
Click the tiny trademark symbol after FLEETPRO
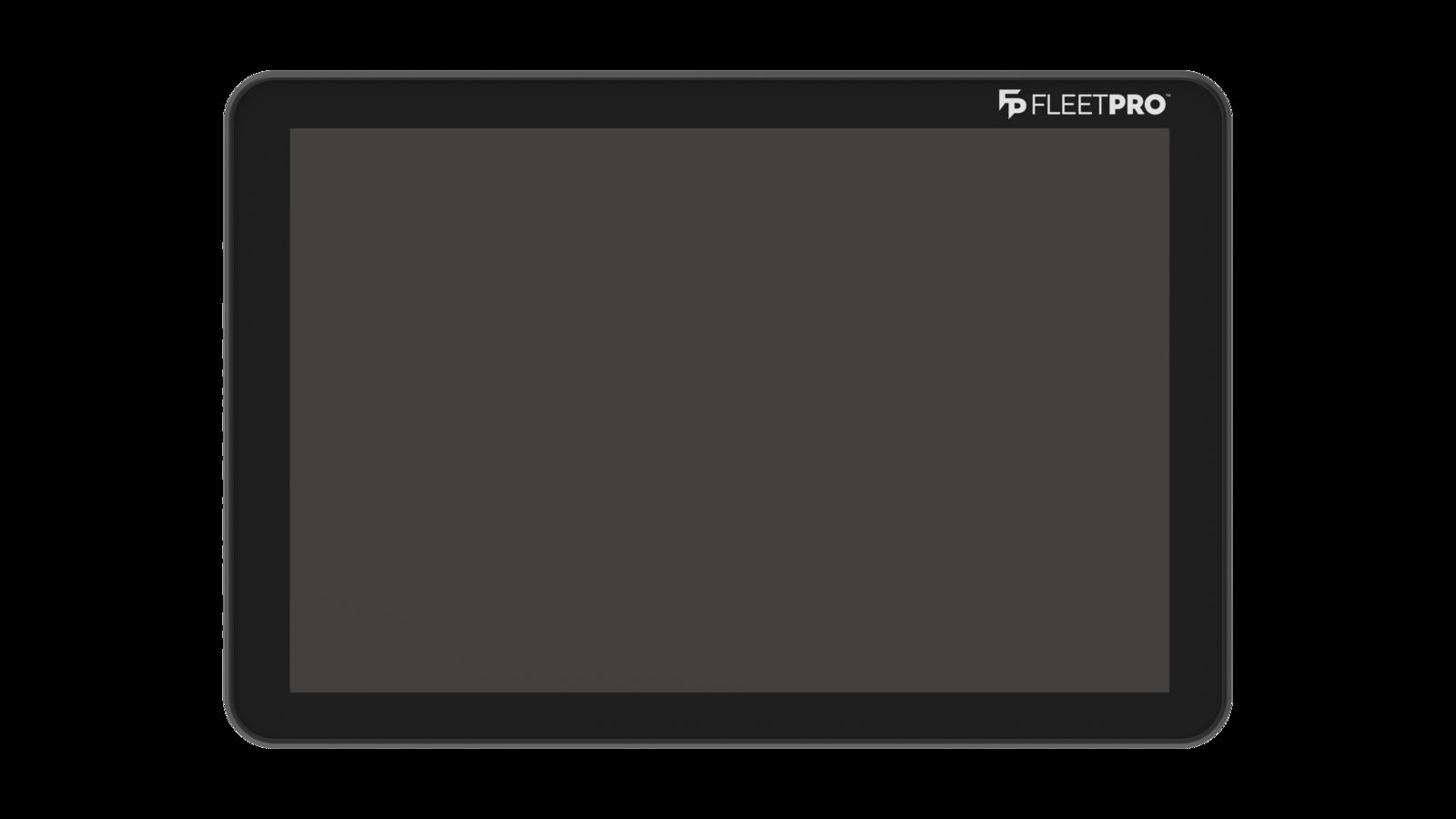(1168, 96)
